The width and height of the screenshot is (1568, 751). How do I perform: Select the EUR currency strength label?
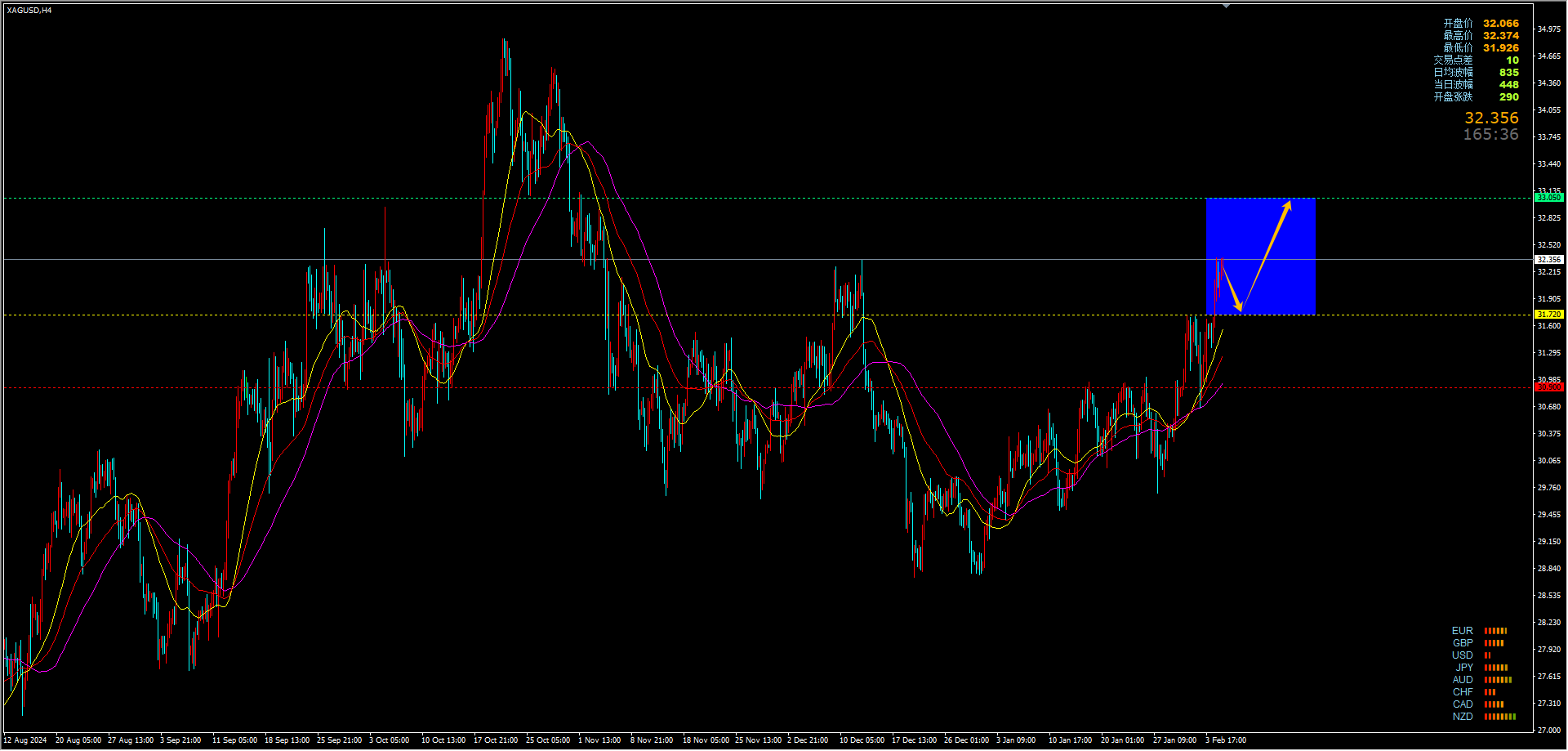coord(1463,631)
